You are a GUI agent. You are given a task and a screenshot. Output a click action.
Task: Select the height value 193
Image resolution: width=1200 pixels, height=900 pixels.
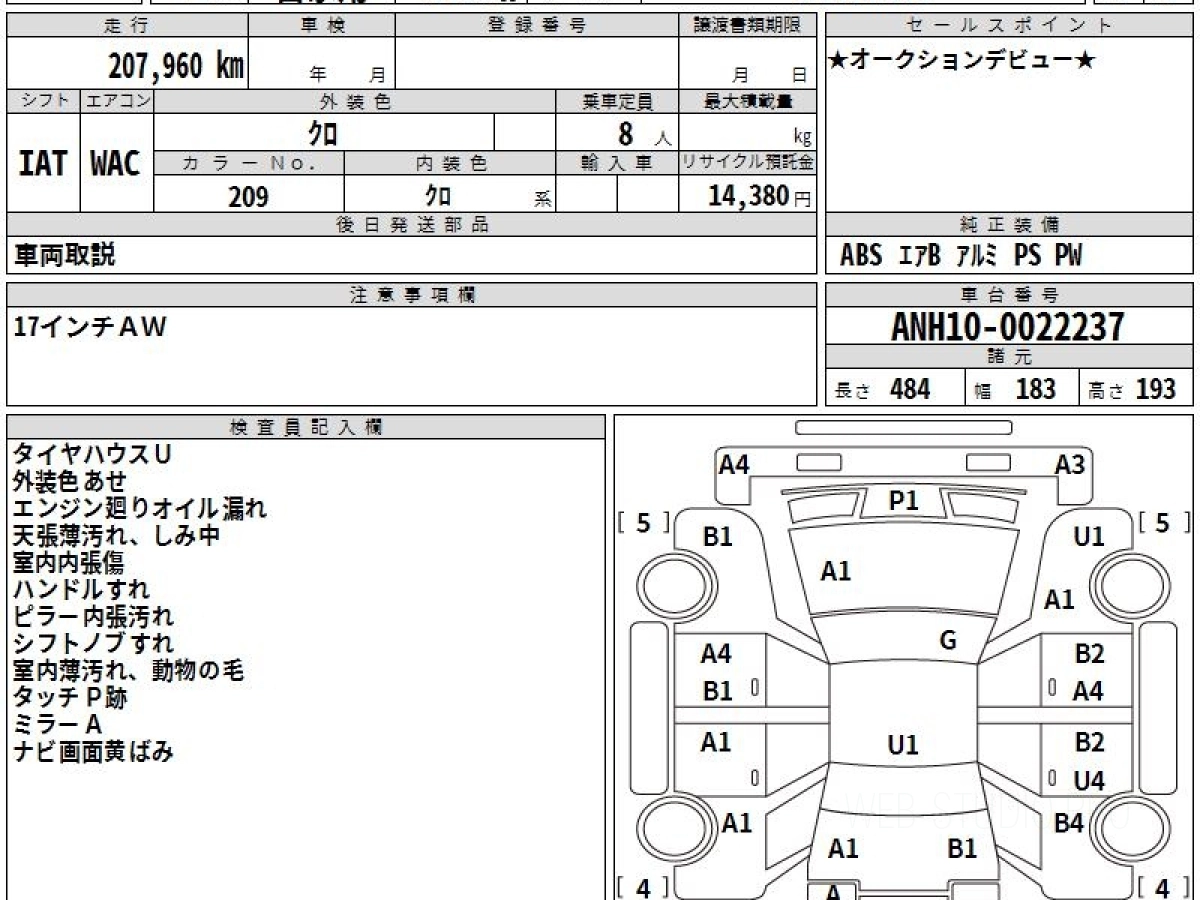coord(1155,389)
